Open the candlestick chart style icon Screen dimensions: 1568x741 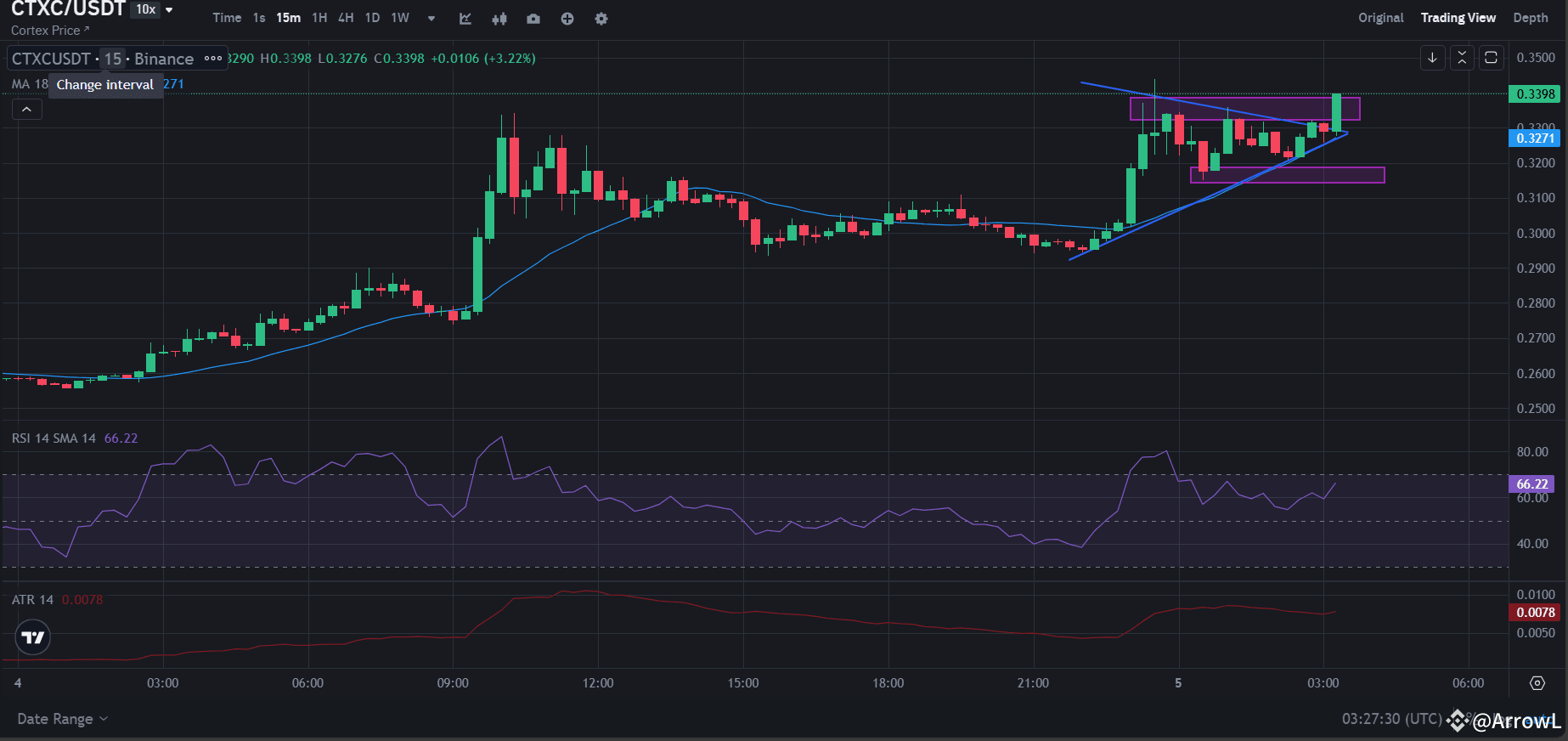click(x=499, y=19)
